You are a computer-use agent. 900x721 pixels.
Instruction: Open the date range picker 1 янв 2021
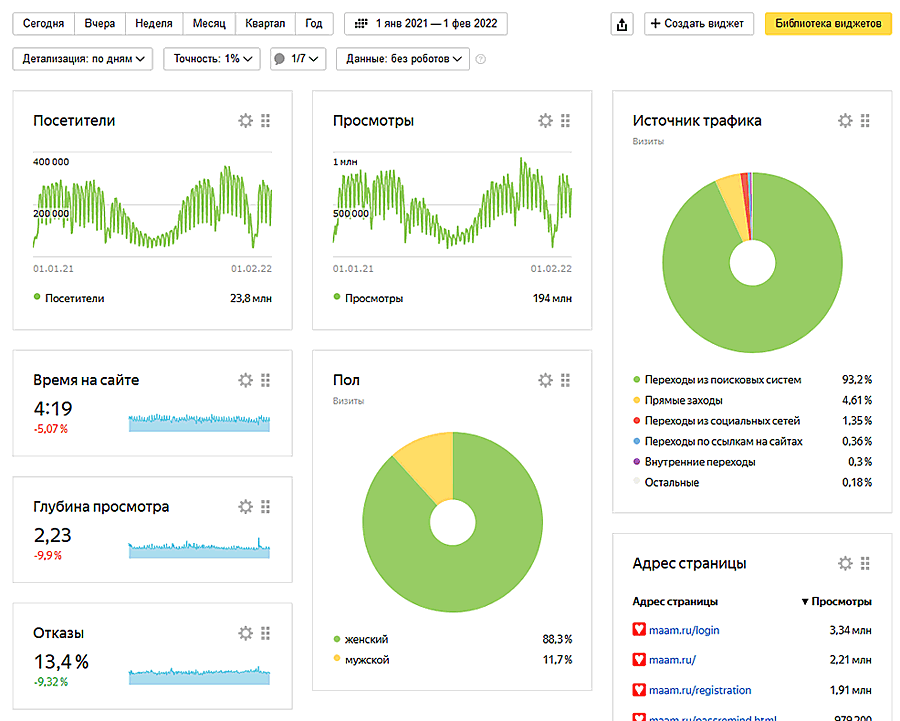coord(426,24)
